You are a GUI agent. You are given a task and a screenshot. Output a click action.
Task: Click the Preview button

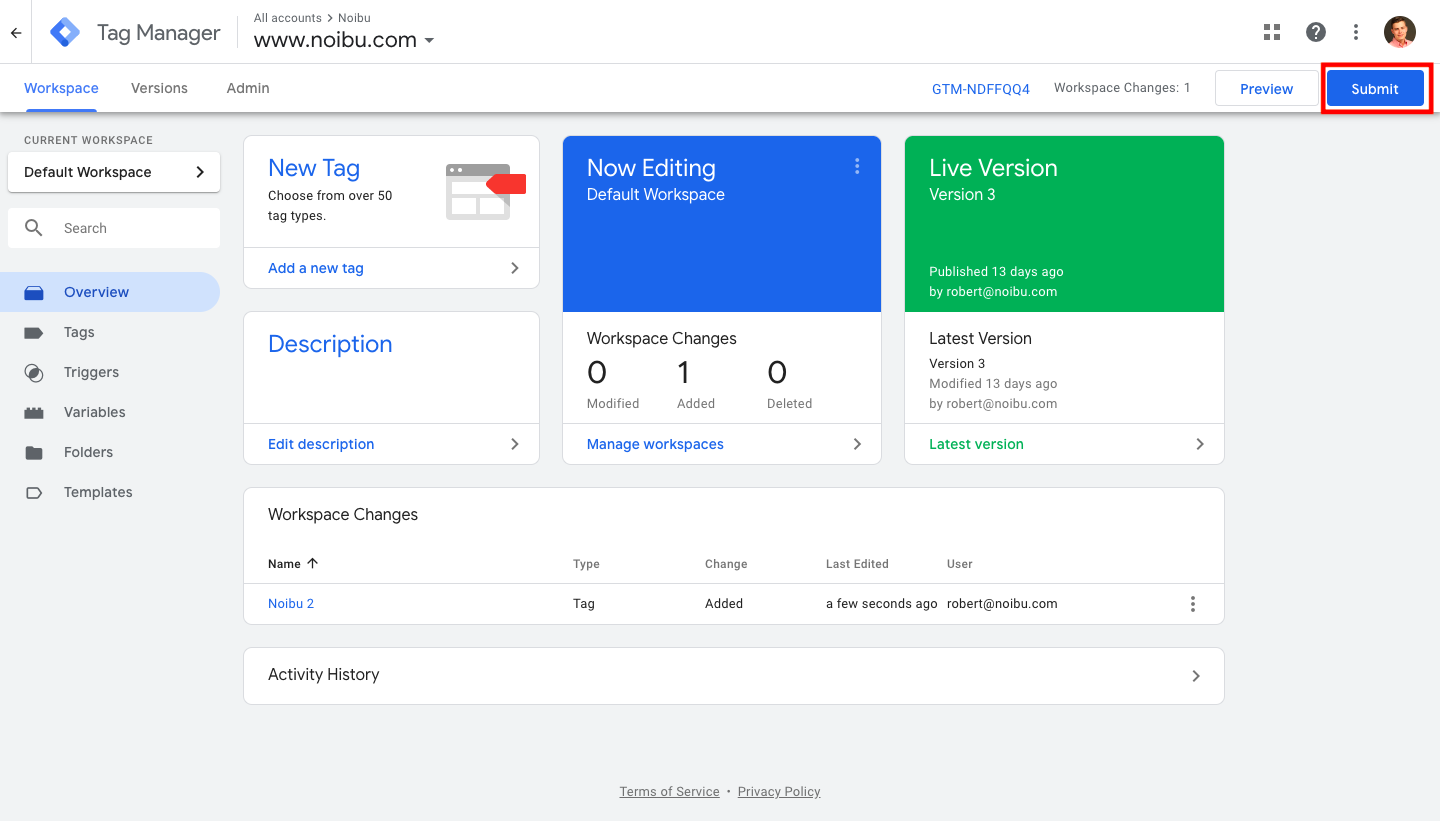(1266, 89)
